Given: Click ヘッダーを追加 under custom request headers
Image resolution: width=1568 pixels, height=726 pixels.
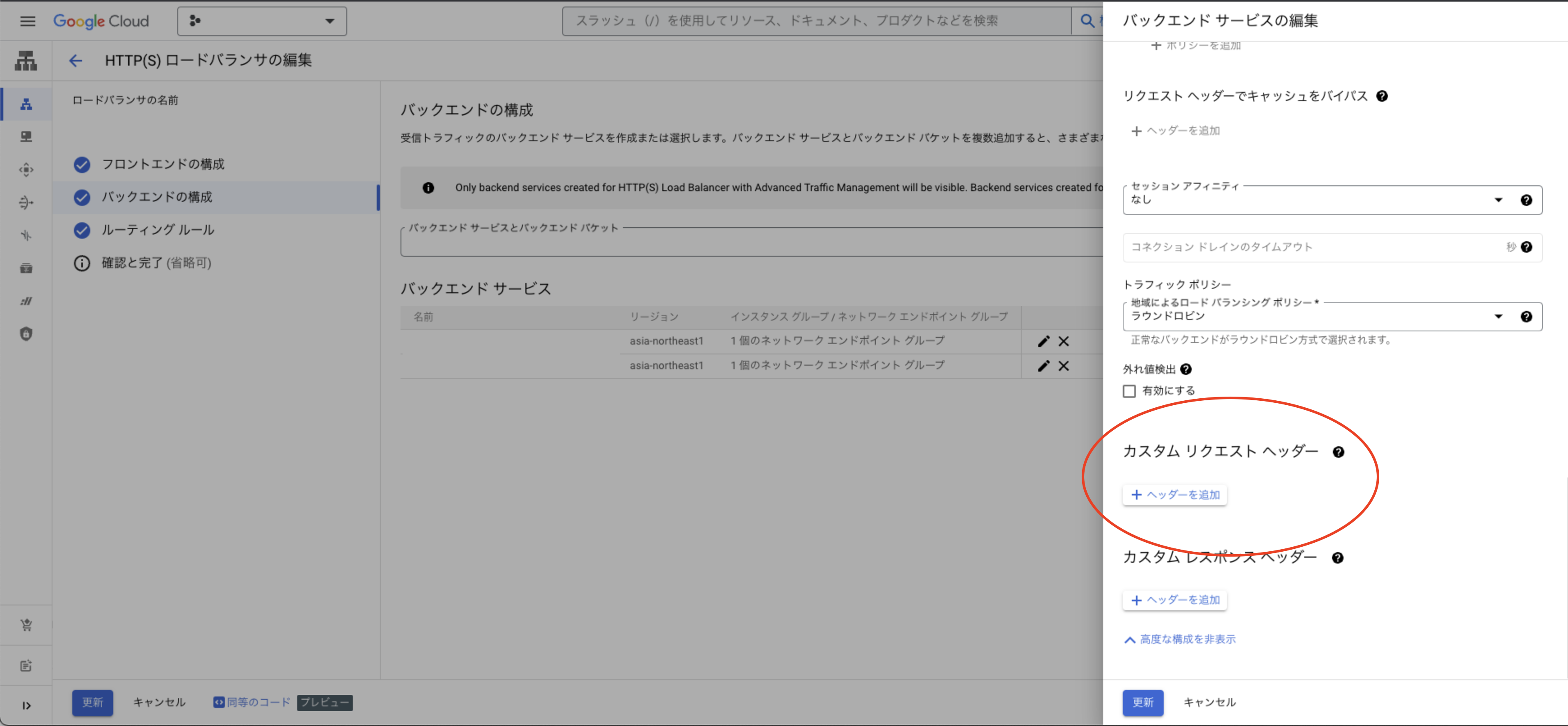Looking at the screenshot, I should point(1174,494).
